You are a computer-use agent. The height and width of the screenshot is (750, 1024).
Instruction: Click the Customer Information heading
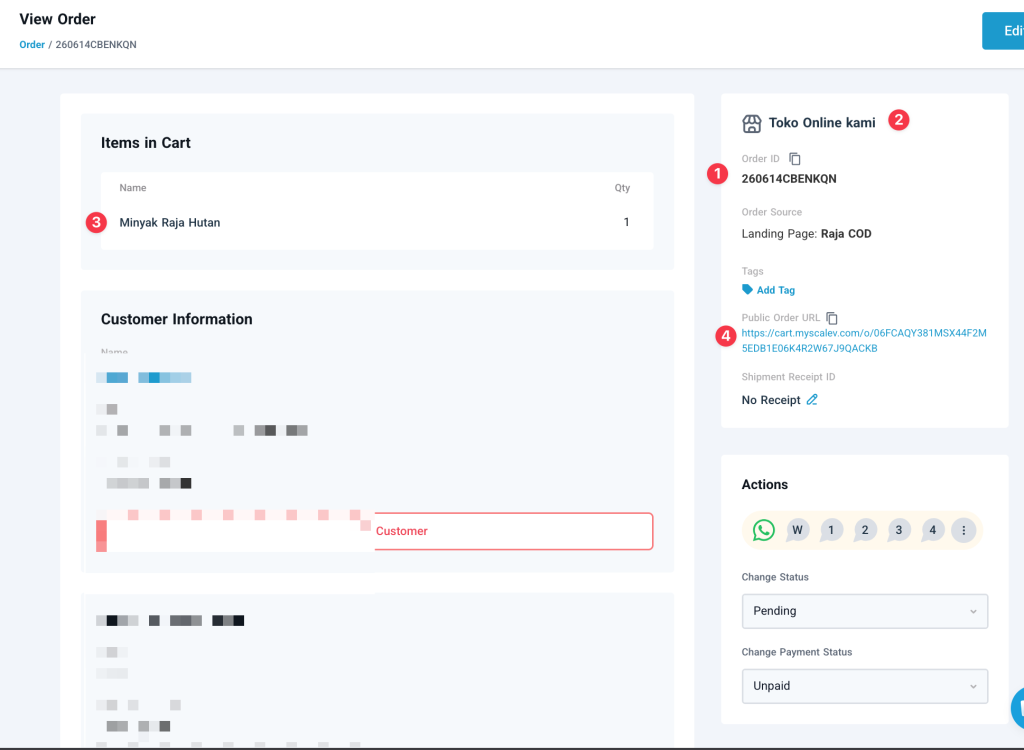(x=176, y=319)
